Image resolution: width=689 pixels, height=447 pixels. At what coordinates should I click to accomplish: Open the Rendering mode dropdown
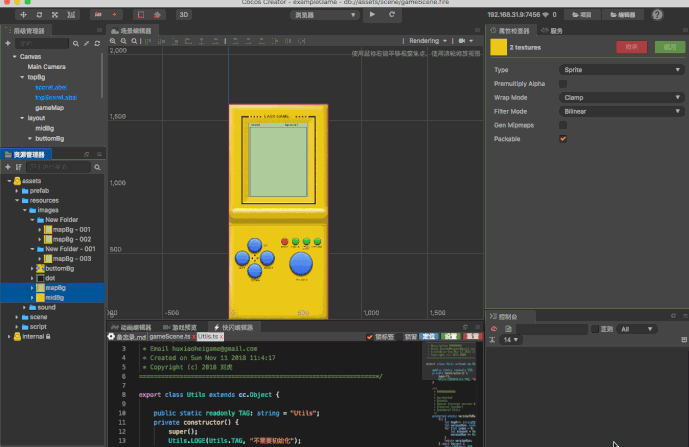click(x=428, y=41)
